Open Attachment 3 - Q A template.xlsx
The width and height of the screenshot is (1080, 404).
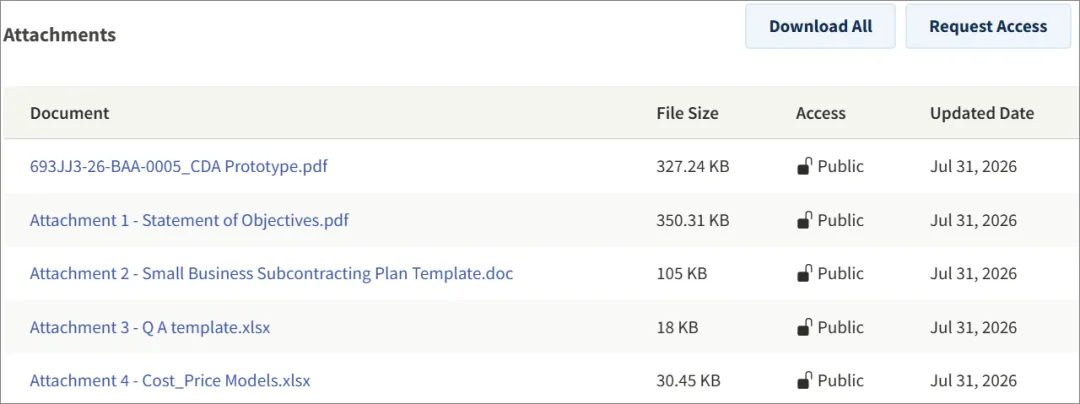tap(150, 328)
